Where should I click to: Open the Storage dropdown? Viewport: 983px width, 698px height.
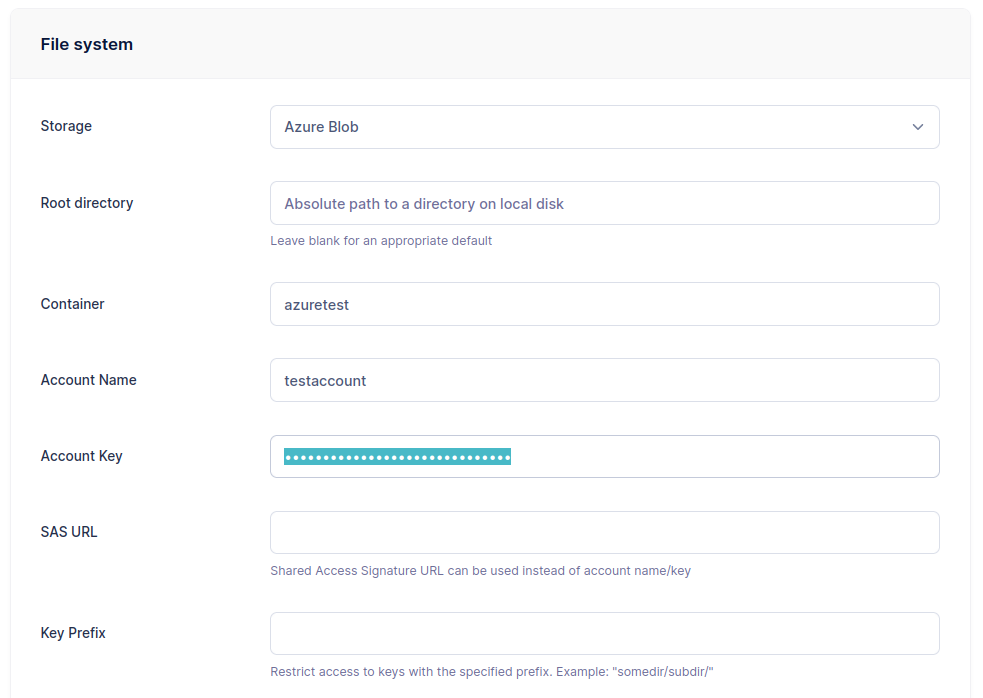[604, 127]
